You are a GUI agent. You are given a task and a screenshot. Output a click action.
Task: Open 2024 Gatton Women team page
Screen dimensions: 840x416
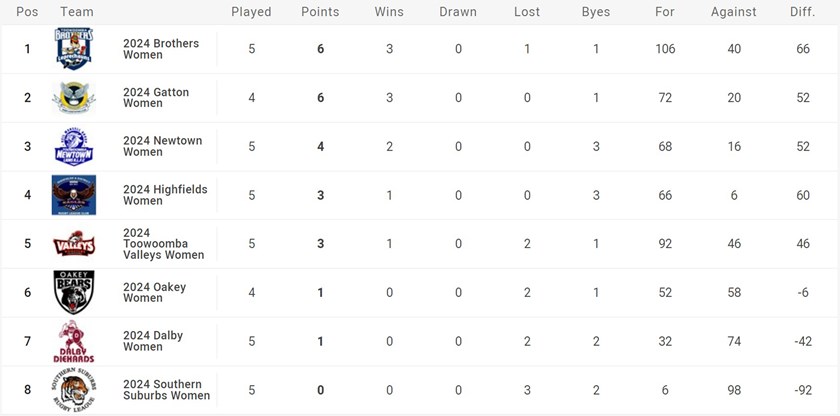(156, 98)
